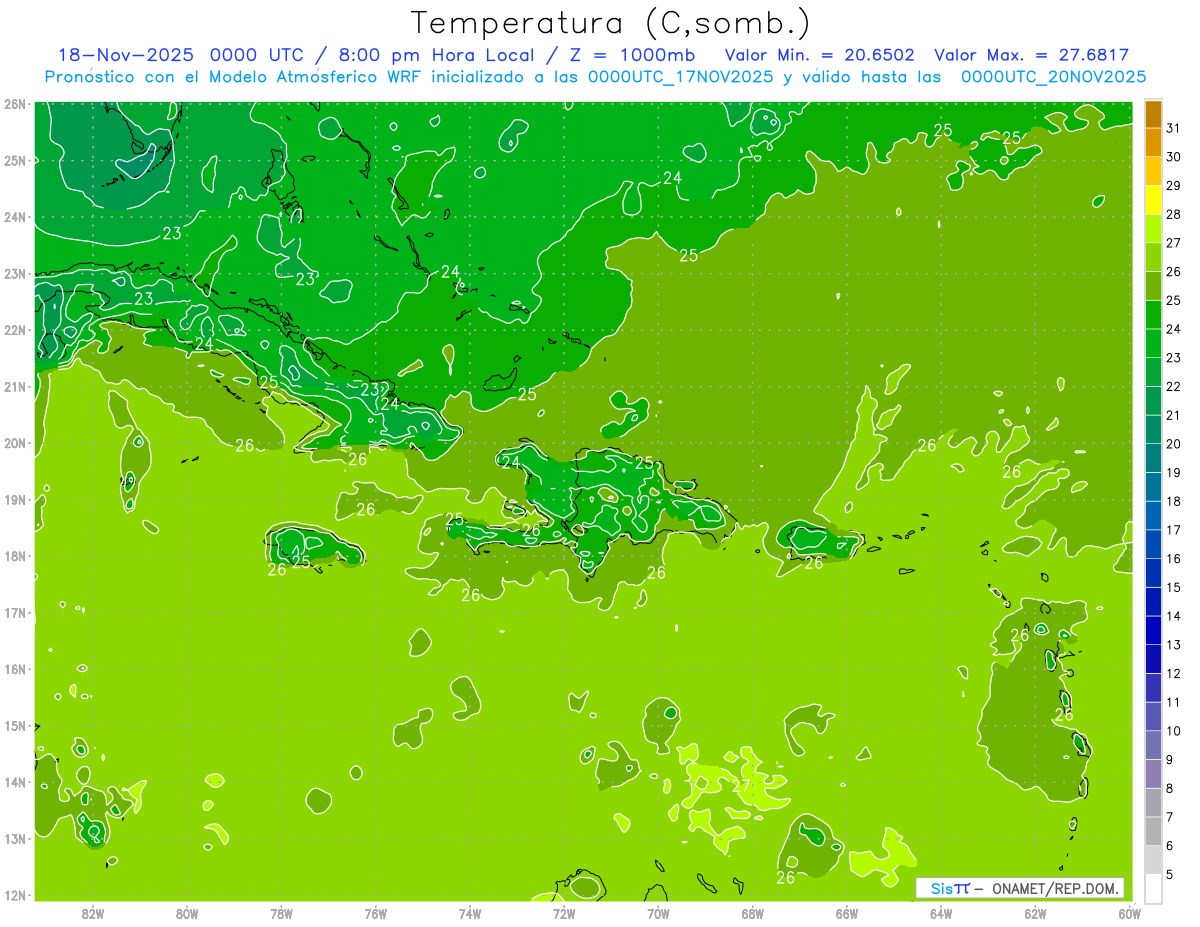Click the 19N latitude axis label
Viewport: 1200px width, 927px height.
15,499
